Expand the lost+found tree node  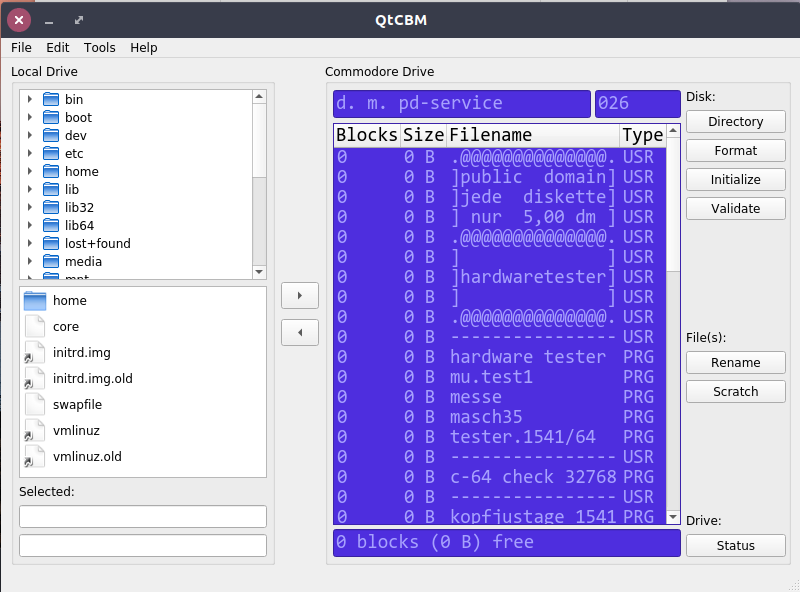coord(30,244)
